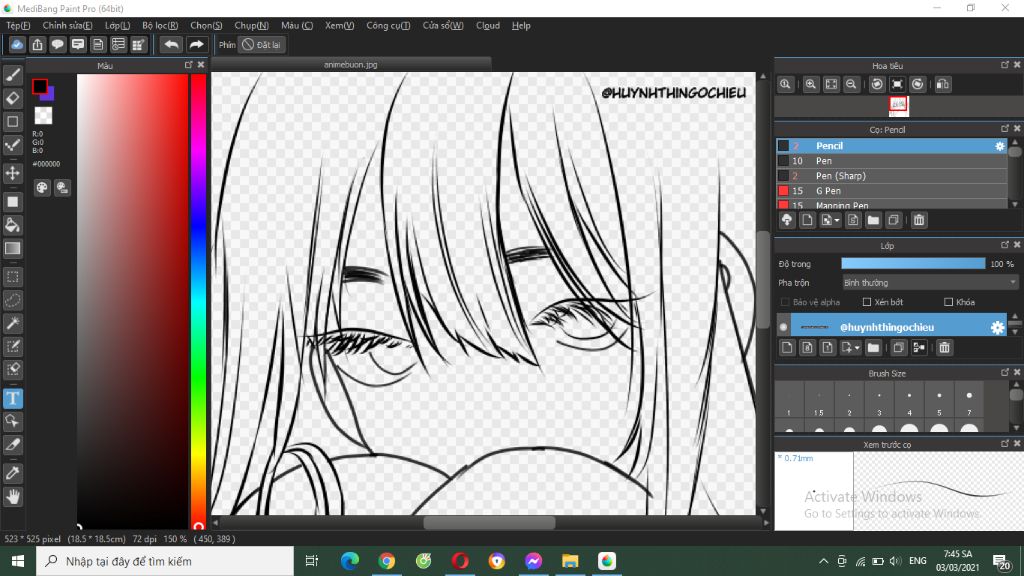
Task: Adjust Độ trong opacity slider
Action: point(913,263)
